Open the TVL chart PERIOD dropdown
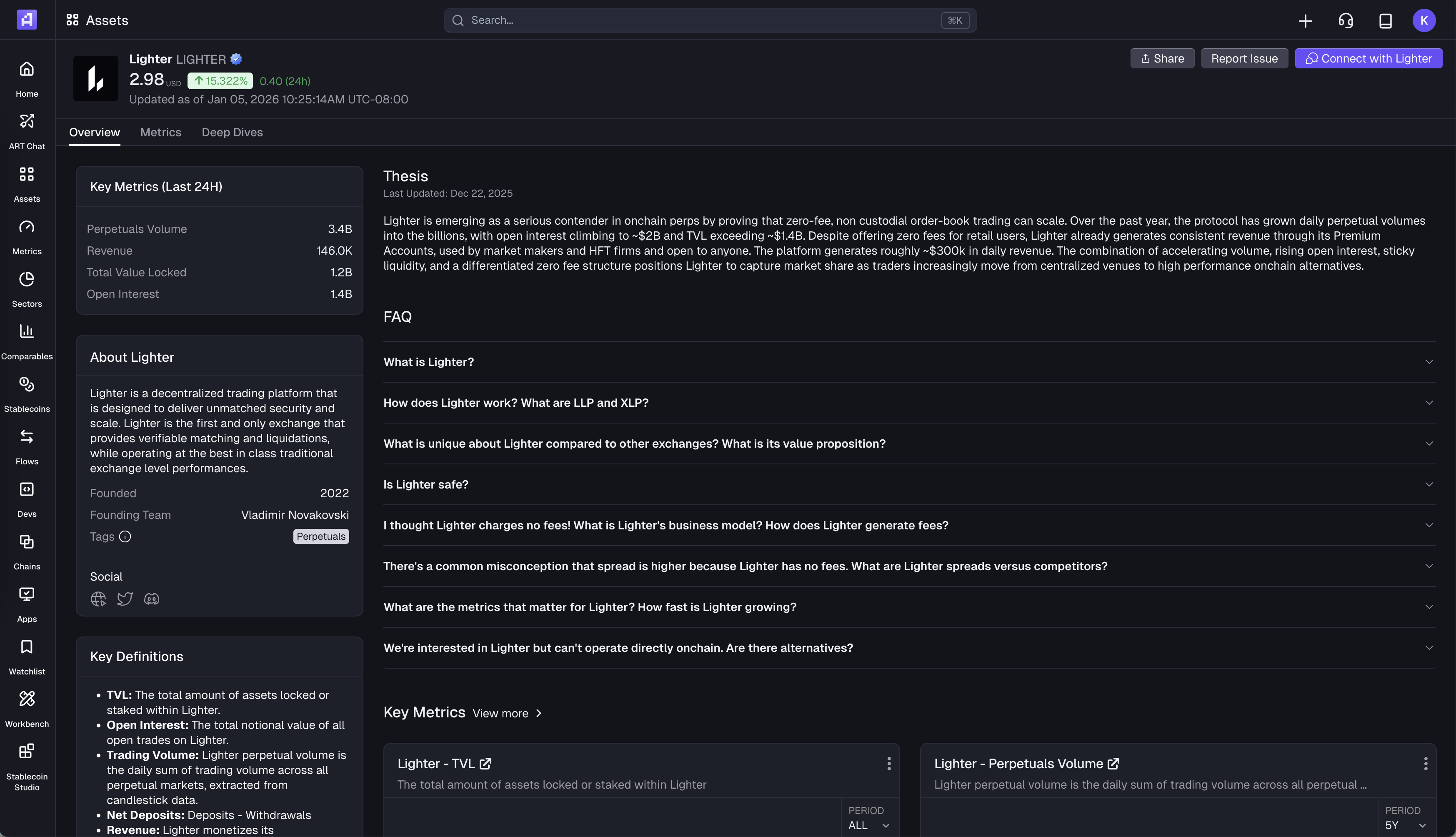The width and height of the screenshot is (1456, 837). pyautogui.click(x=869, y=825)
